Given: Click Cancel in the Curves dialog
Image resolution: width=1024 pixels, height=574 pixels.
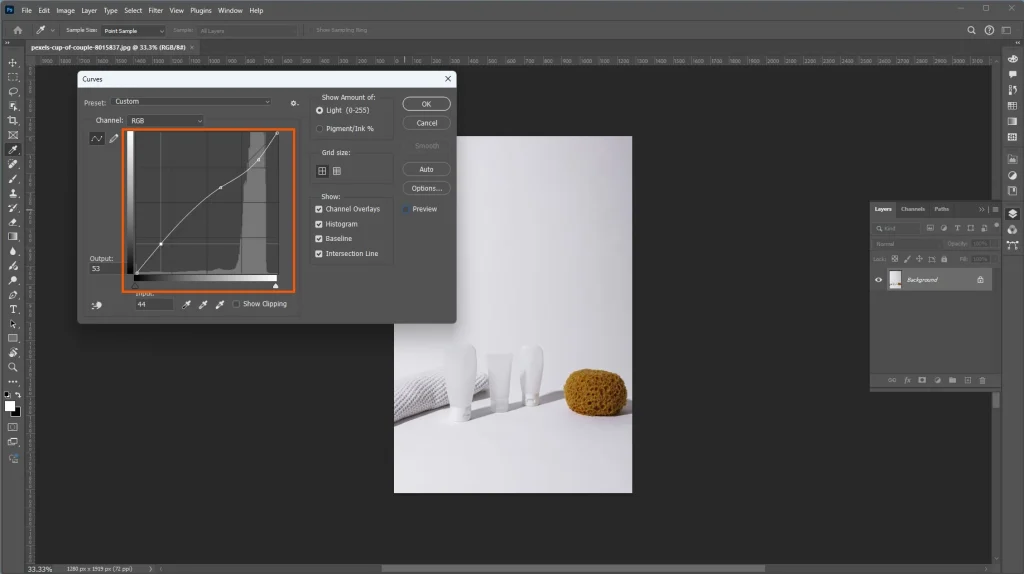Looking at the screenshot, I should [426, 123].
